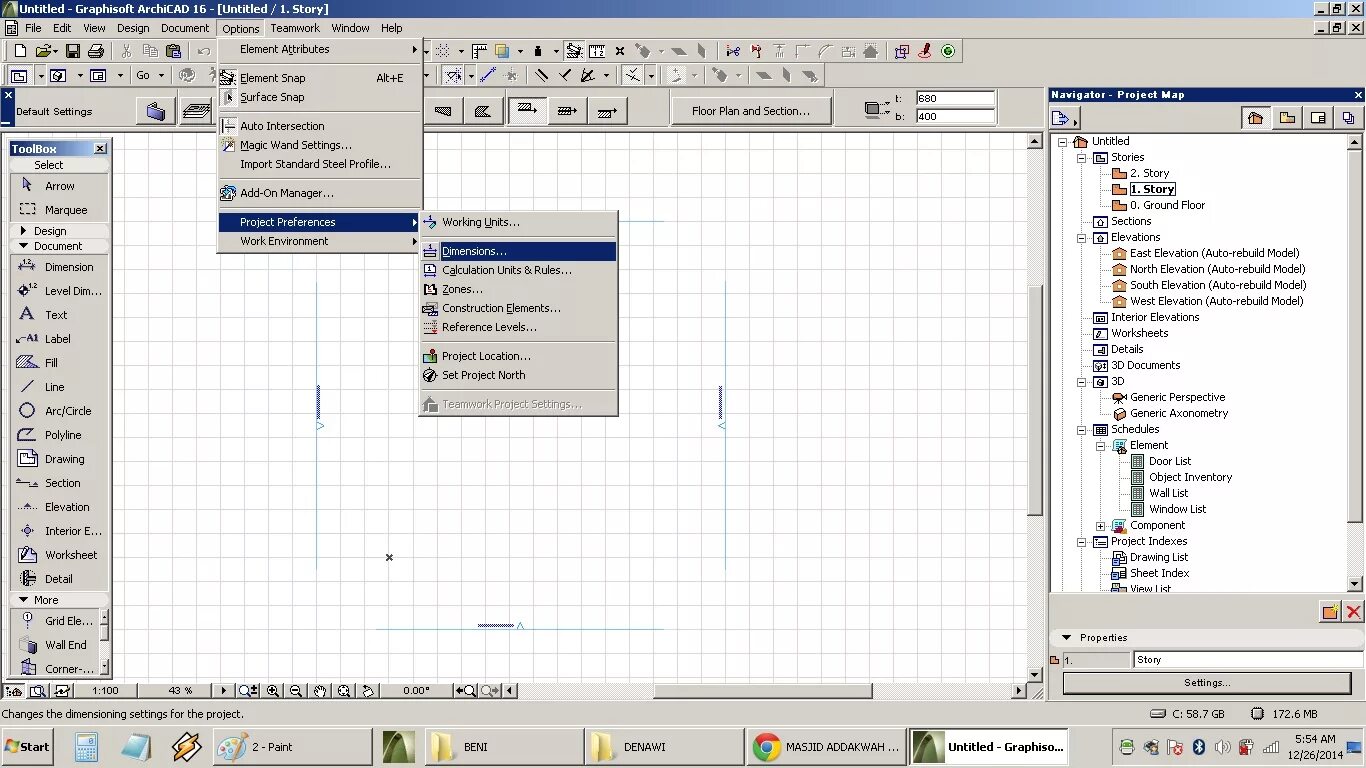Open the Teamwork menu

(295, 28)
